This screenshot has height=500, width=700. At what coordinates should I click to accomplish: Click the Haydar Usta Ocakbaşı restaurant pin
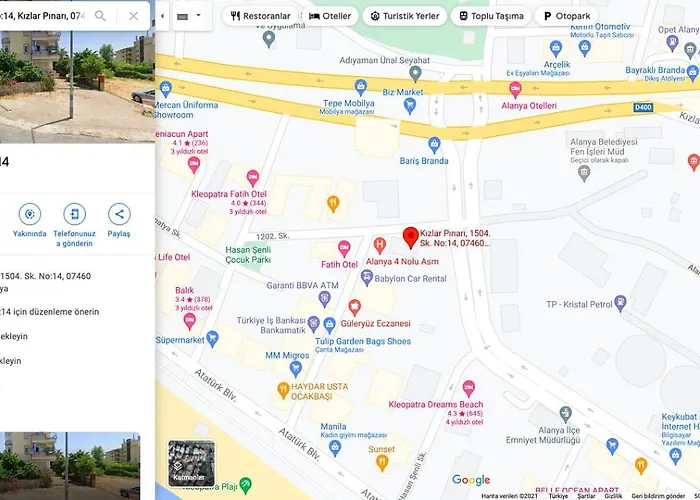pyautogui.click(x=283, y=390)
